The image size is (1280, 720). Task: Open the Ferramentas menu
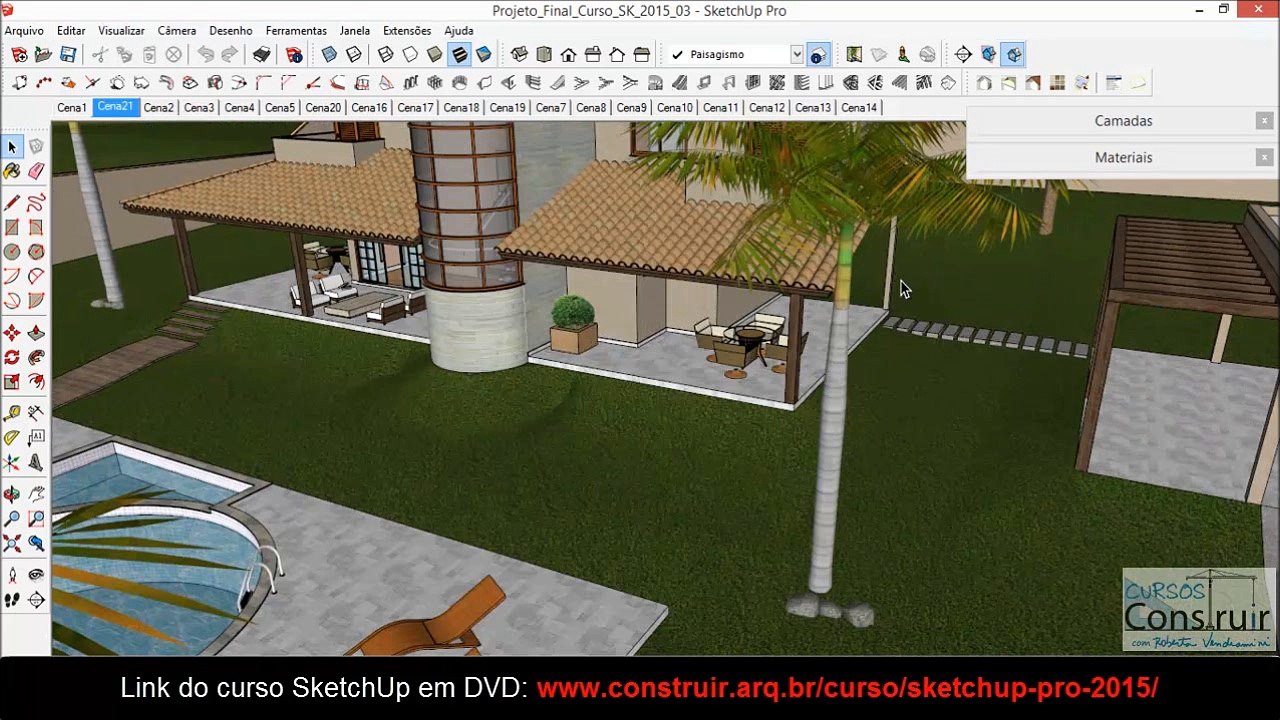pos(296,31)
